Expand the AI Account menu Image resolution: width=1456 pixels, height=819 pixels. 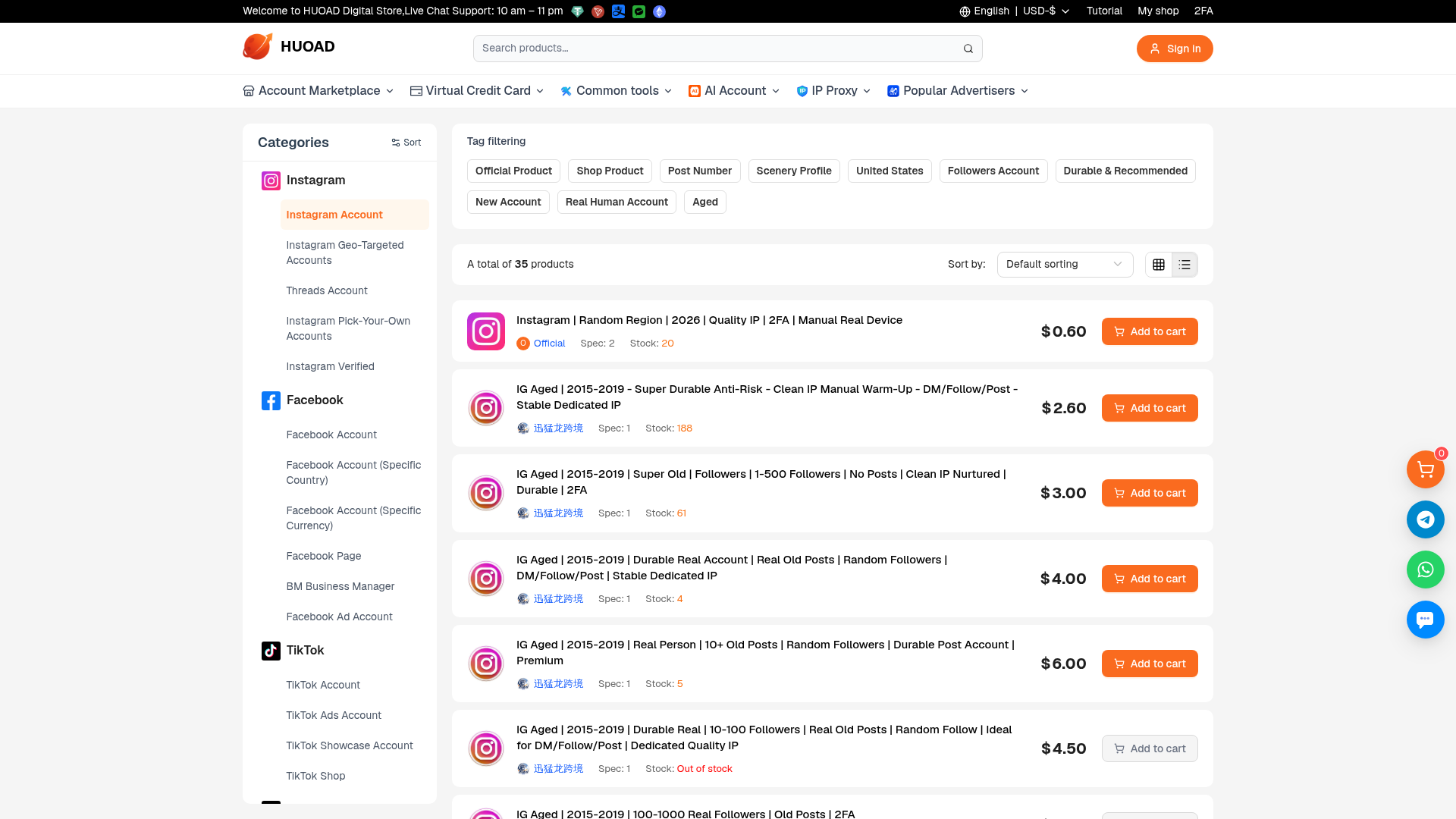[x=734, y=91]
